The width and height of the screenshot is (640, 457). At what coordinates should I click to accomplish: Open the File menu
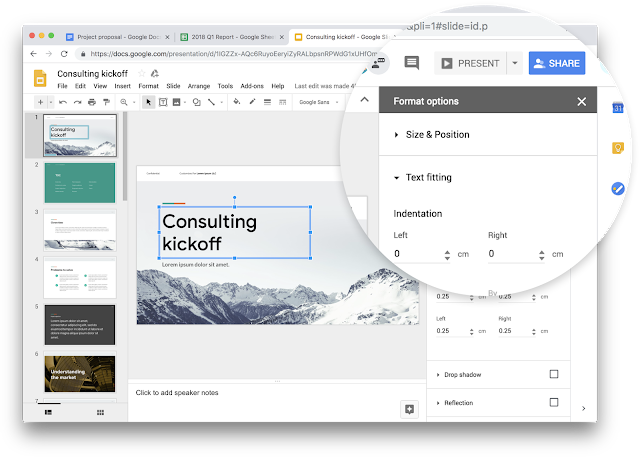click(62, 86)
